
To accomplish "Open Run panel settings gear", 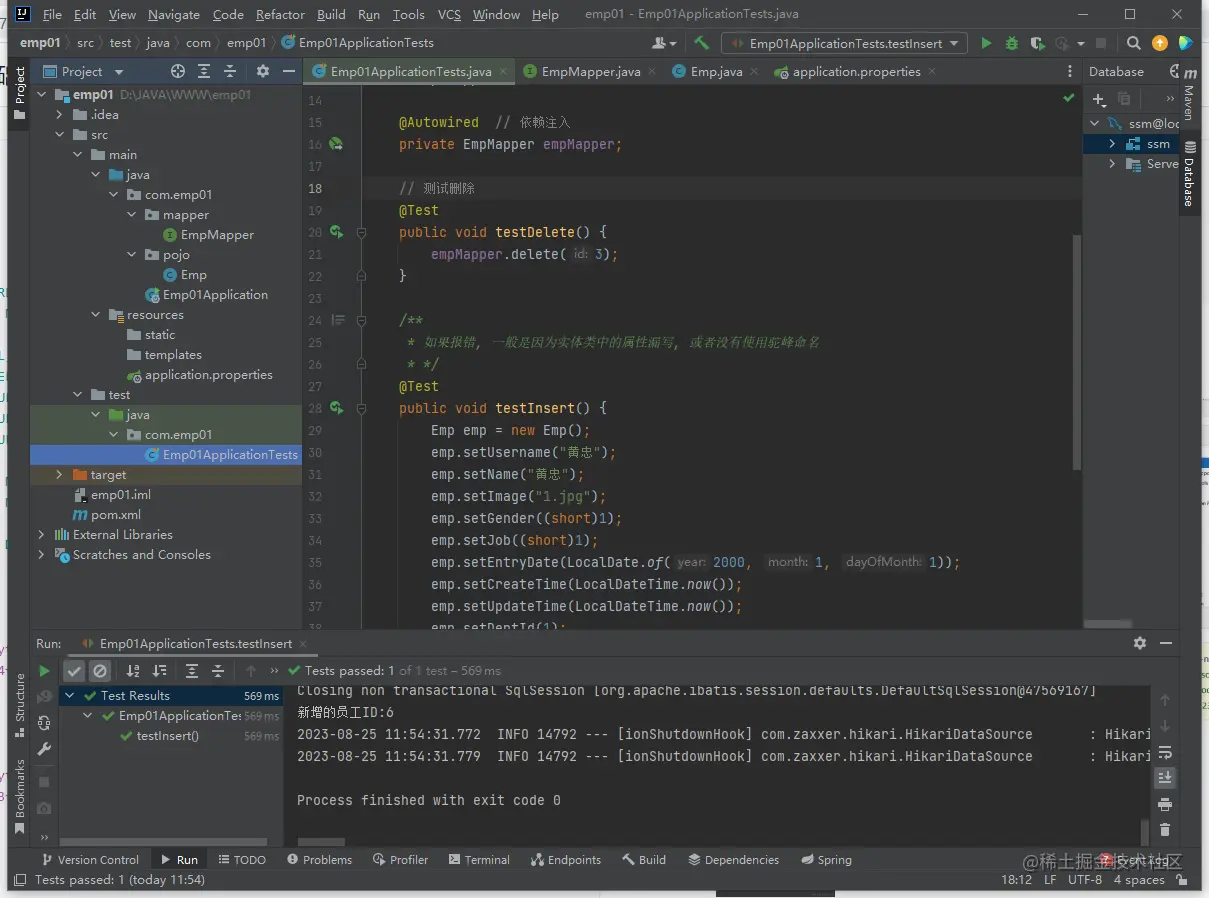I will pos(1139,643).
